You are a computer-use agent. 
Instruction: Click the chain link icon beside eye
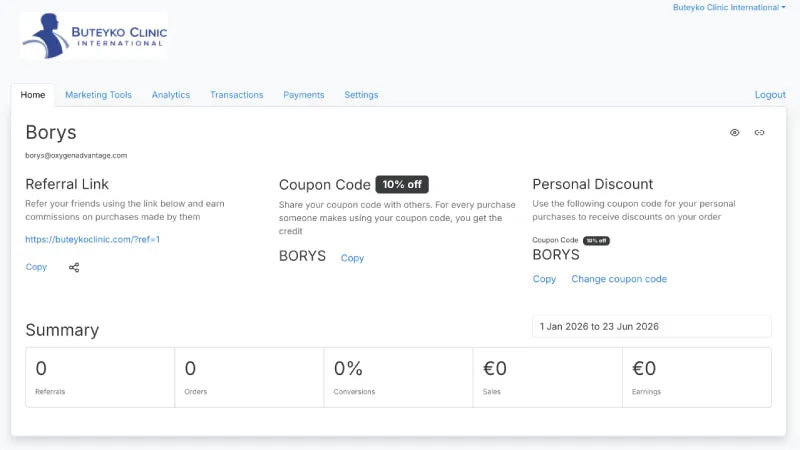tap(759, 133)
